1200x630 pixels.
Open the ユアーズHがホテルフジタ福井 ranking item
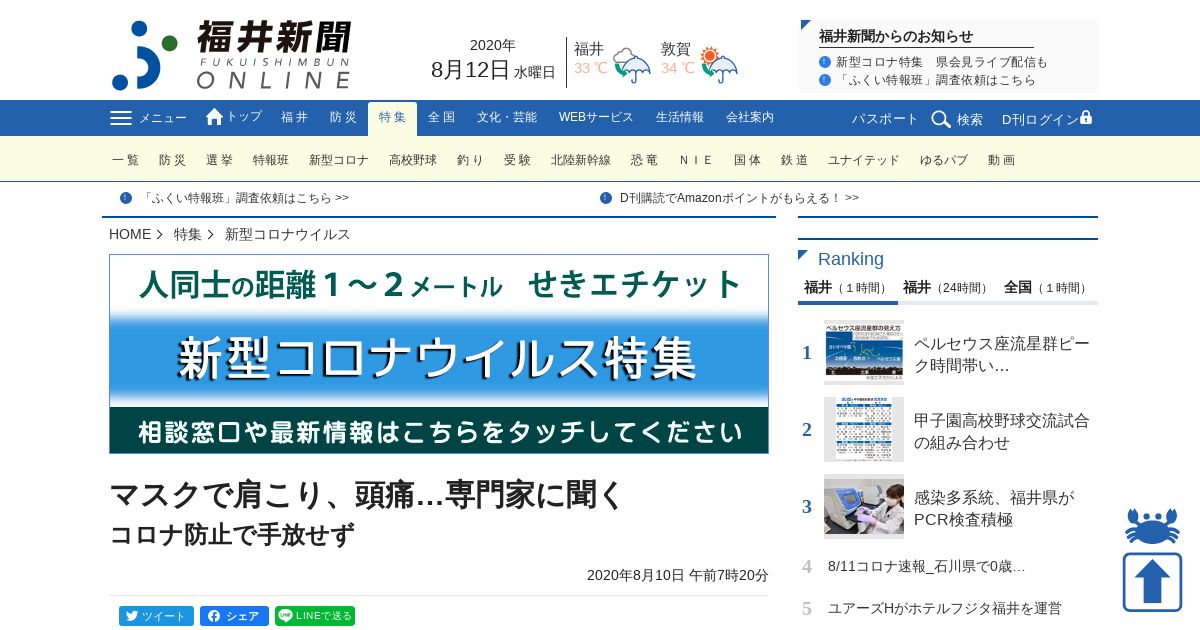click(x=945, y=608)
